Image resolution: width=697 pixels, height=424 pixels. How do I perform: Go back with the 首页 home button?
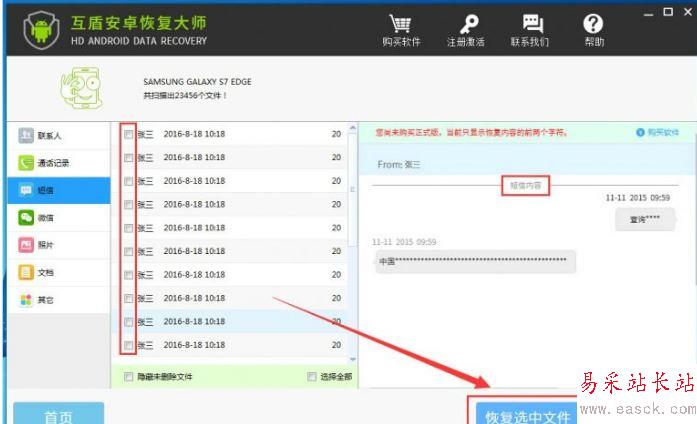pyautogui.click(x=59, y=413)
